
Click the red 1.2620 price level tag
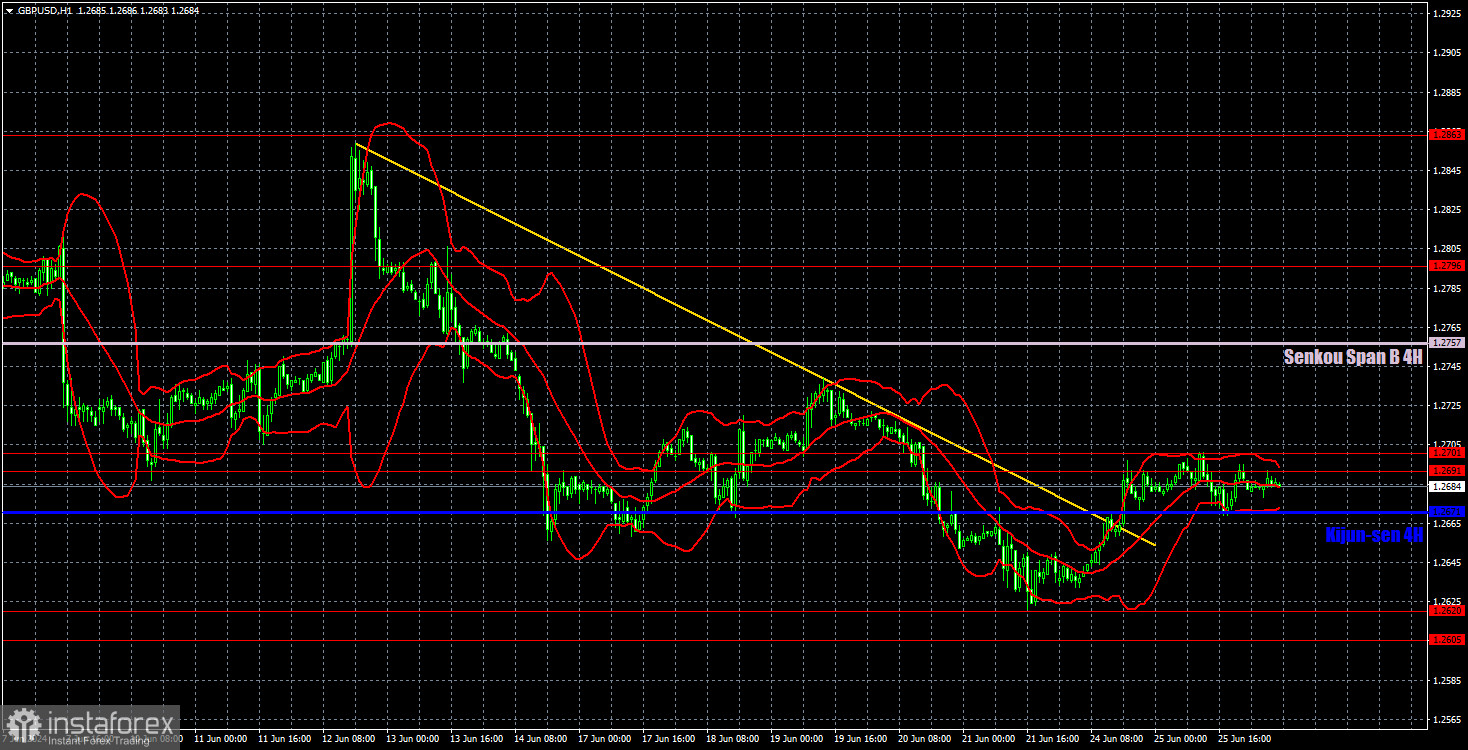[1447, 610]
